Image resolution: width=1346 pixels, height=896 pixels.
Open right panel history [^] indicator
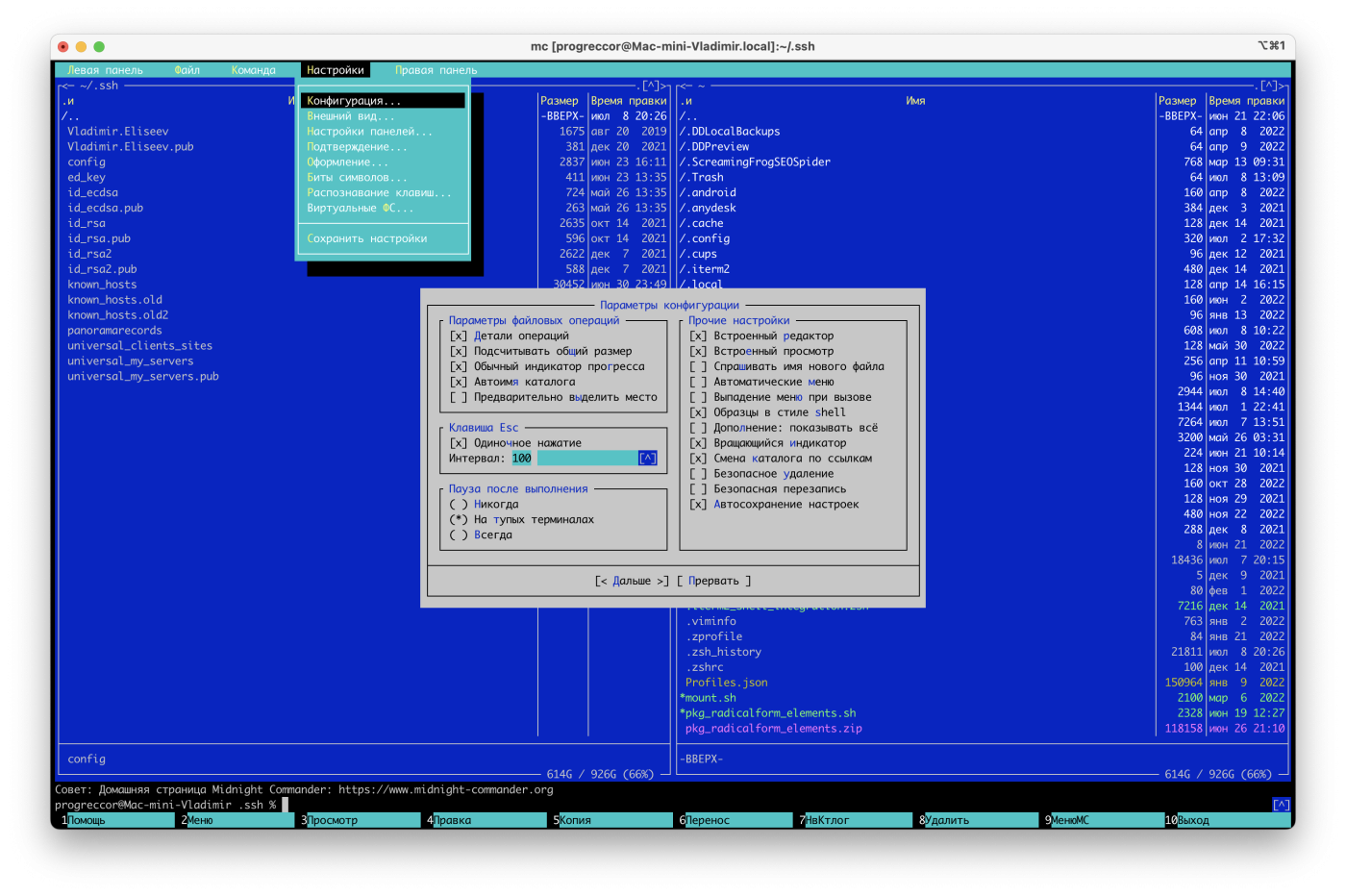coord(1269,86)
